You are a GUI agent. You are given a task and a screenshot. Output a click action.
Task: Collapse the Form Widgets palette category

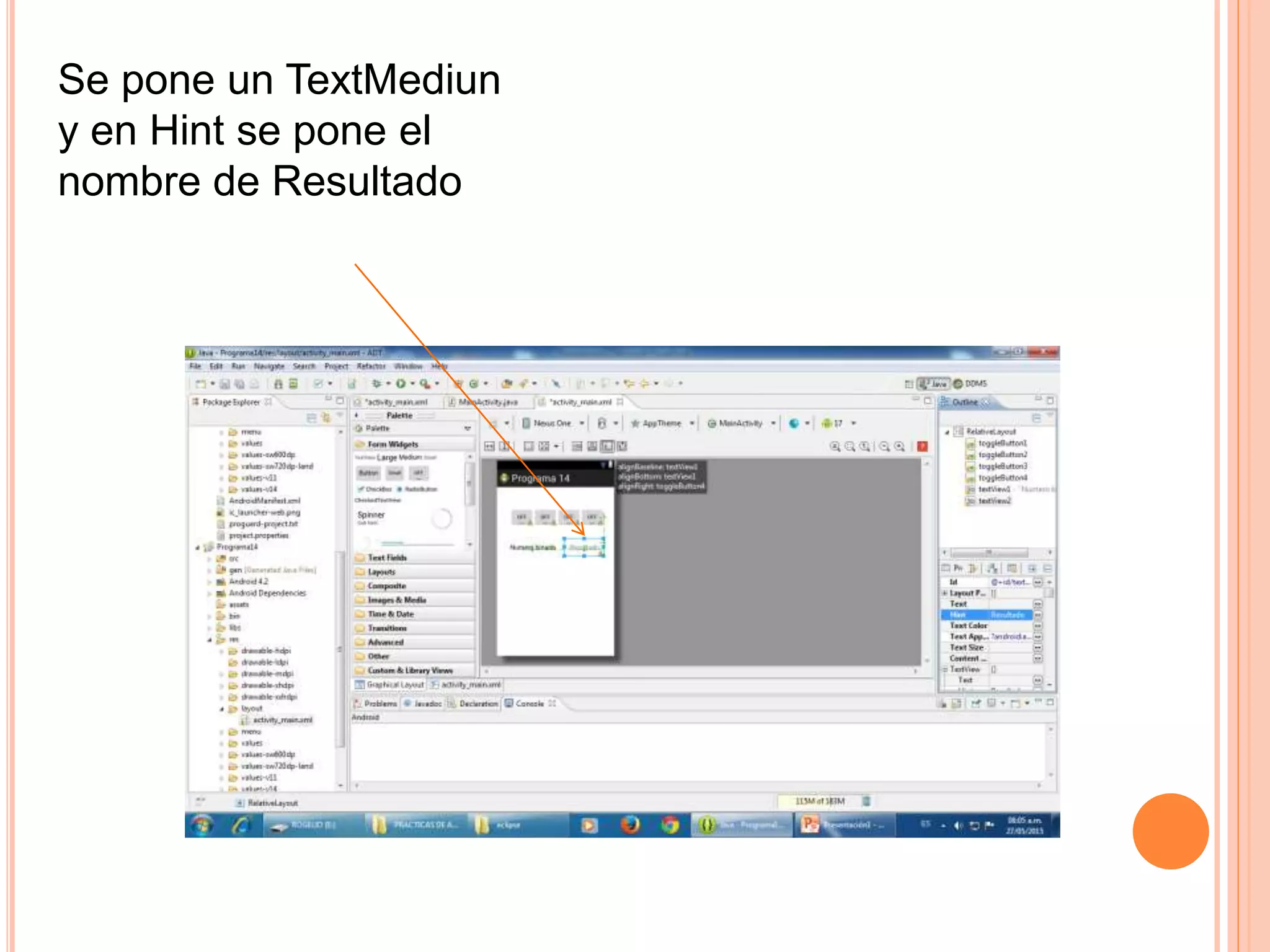[414, 444]
